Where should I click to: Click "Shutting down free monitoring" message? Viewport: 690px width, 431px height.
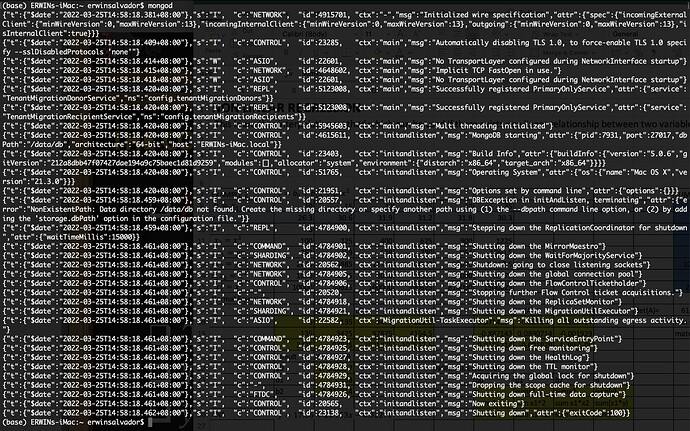pyautogui.click(x=533, y=347)
